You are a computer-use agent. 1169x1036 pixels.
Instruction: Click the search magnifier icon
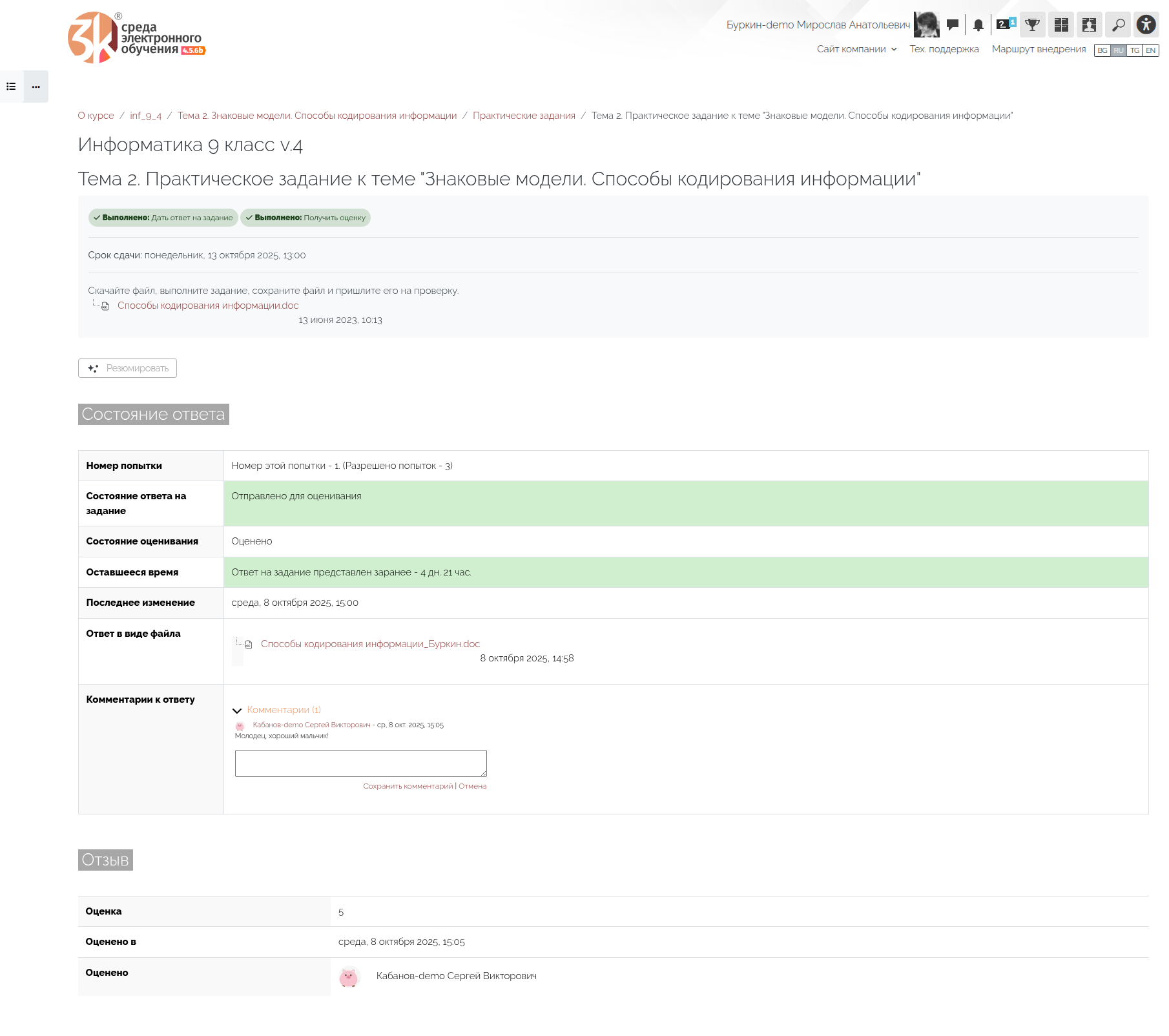tap(1117, 25)
